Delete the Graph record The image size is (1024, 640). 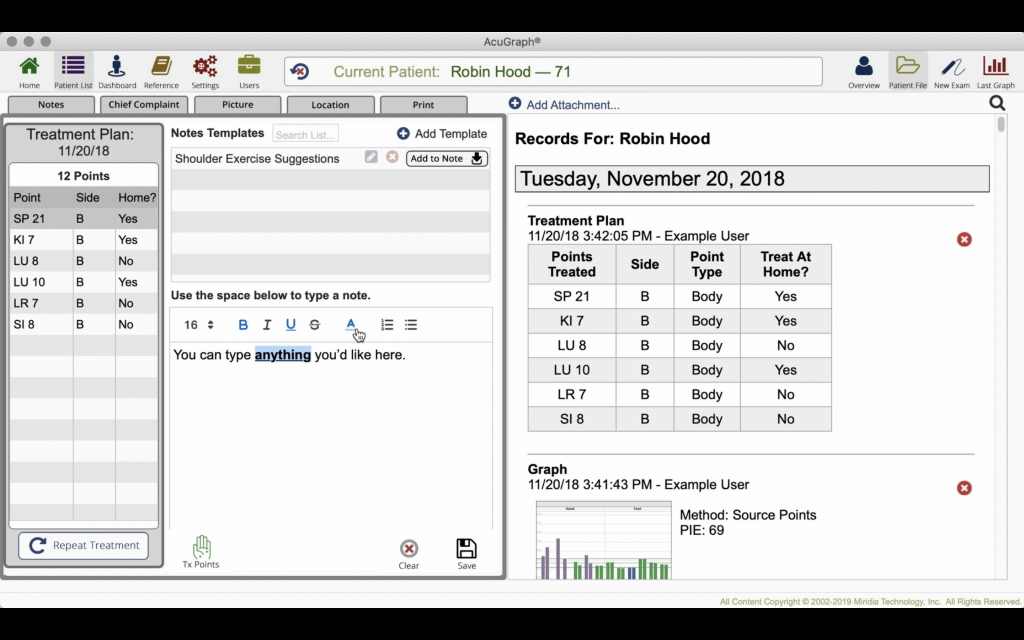pyautogui.click(x=964, y=488)
